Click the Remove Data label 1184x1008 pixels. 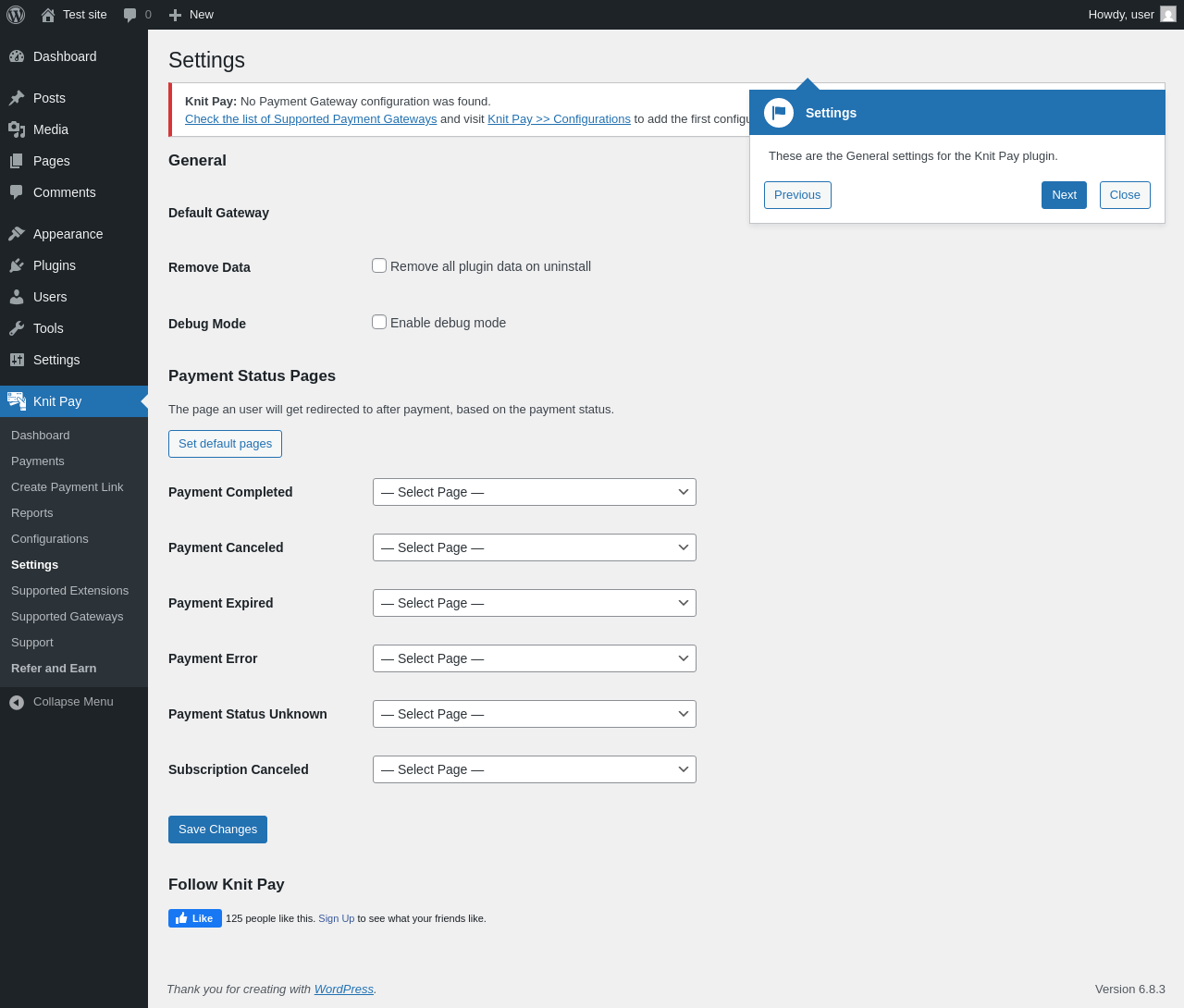click(209, 267)
